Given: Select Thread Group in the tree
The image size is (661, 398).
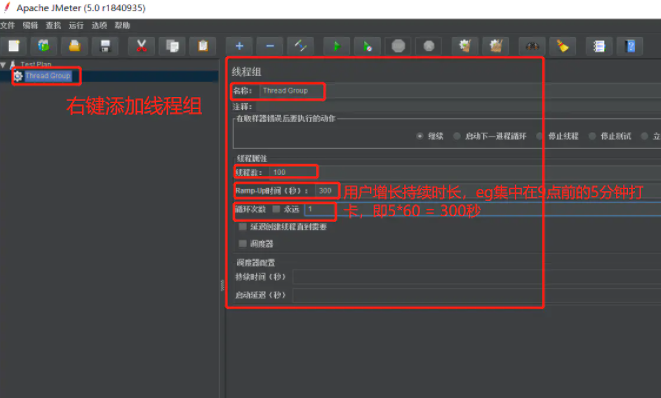Looking at the screenshot, I should 48,76.
